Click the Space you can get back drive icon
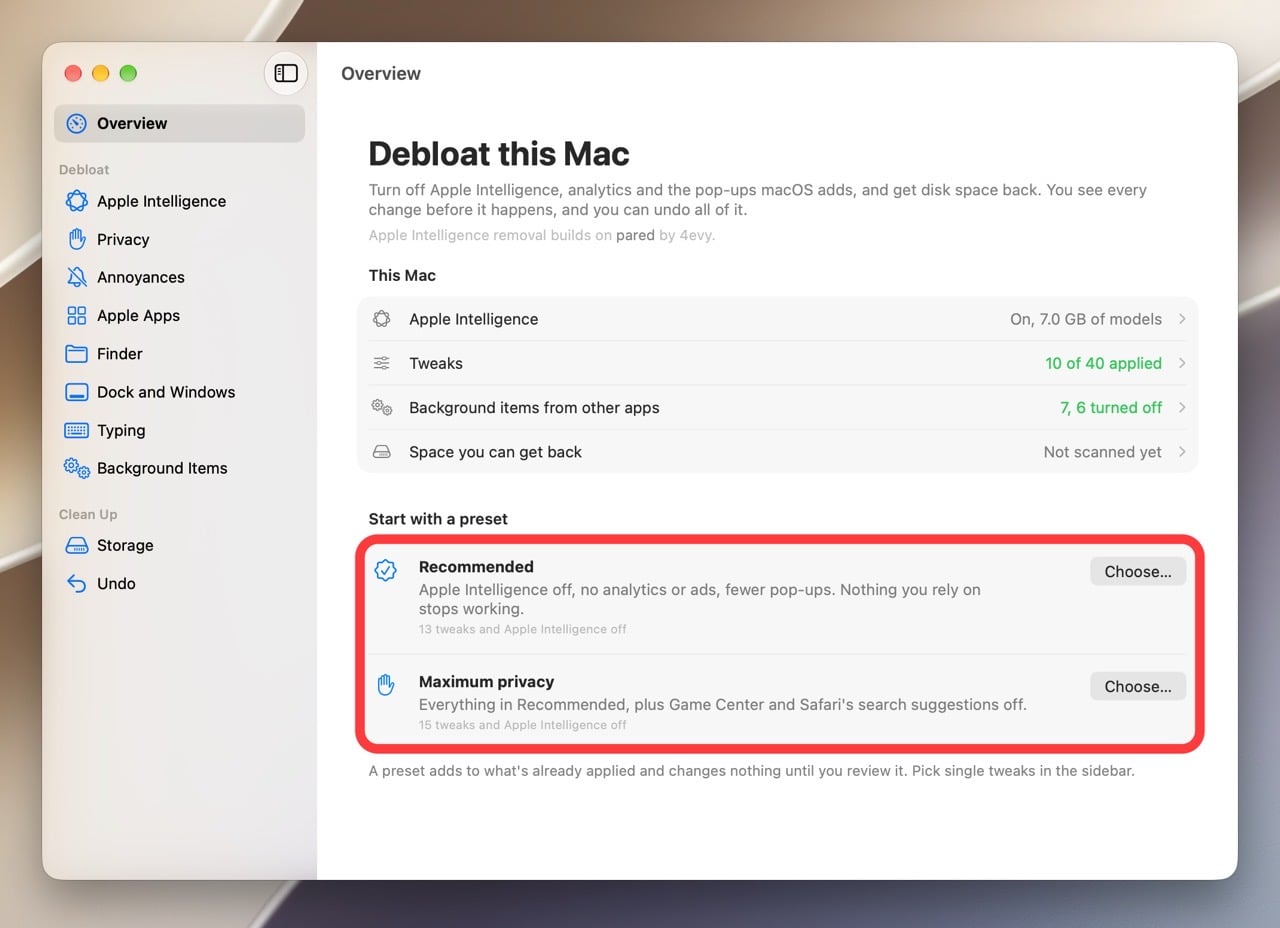Screen dimensions: 1280x928 (x=381, y=452)
